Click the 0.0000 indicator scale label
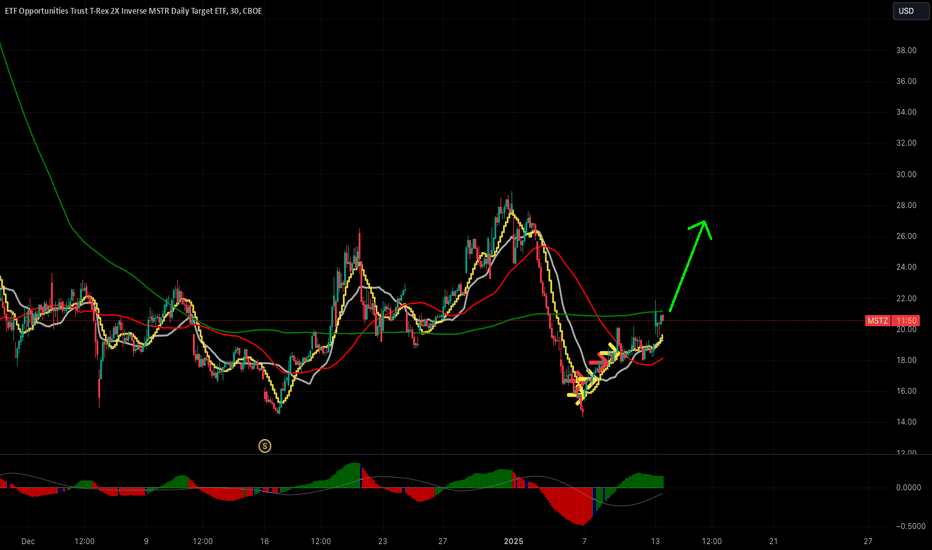The image size is (932, 550). pos(908,488)
